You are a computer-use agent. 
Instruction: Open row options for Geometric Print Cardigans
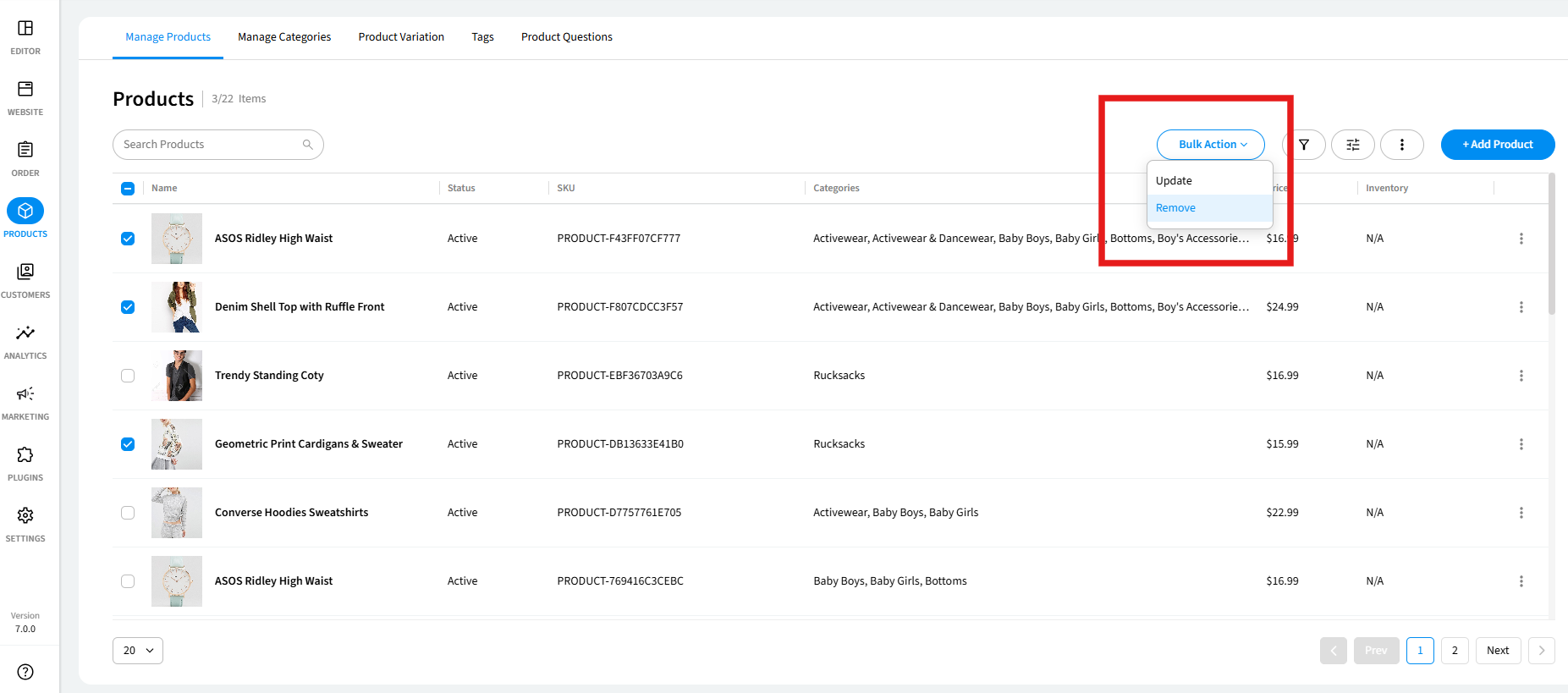[x=1521, y=444]
